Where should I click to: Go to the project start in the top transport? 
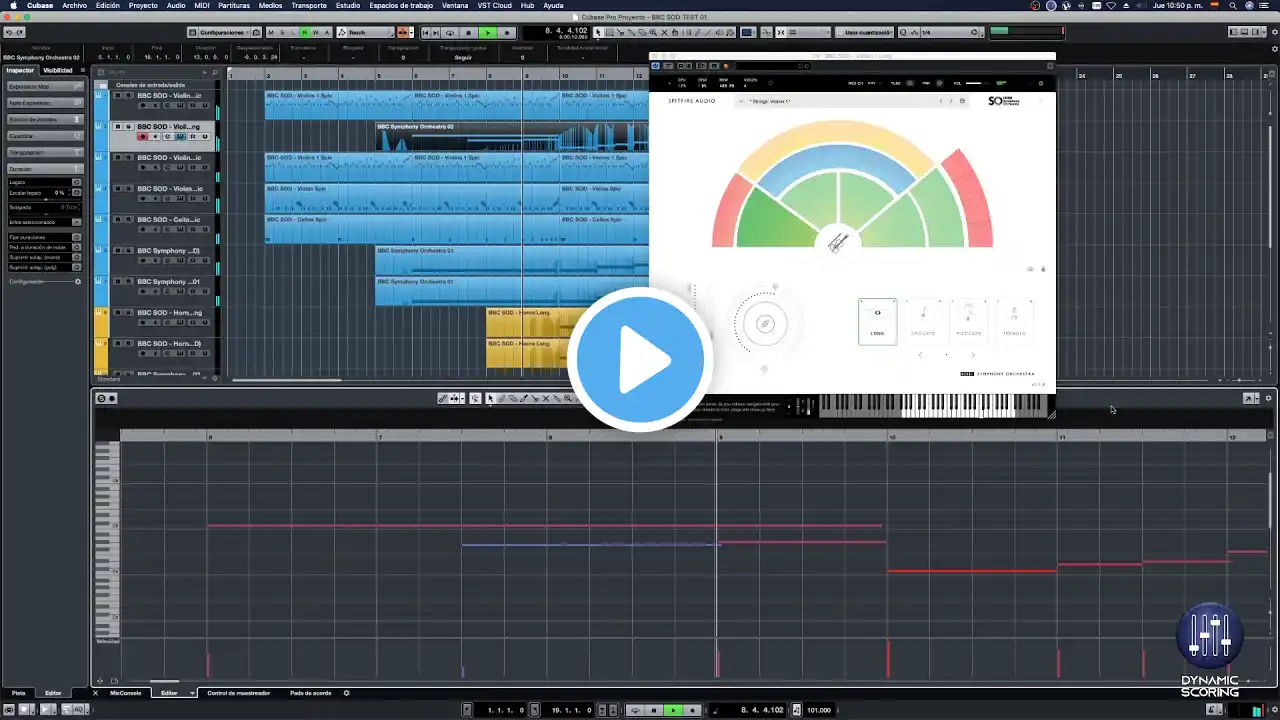pos(426,33)
